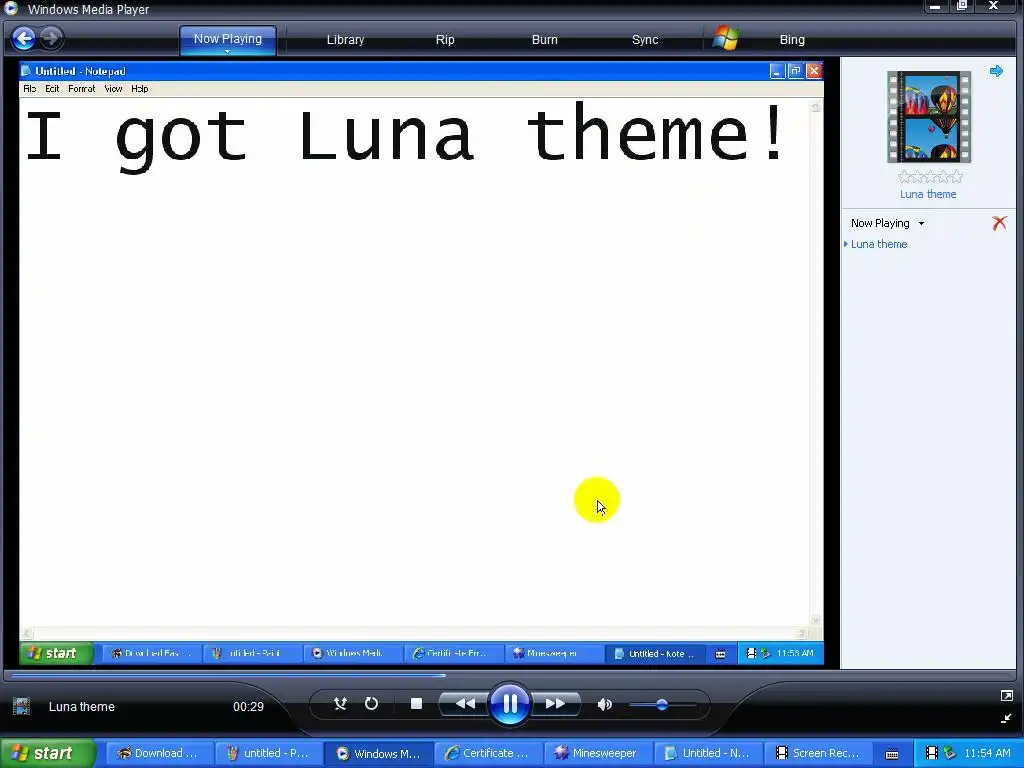
Task: Switch to compact mode
Action: (1006, 718)
